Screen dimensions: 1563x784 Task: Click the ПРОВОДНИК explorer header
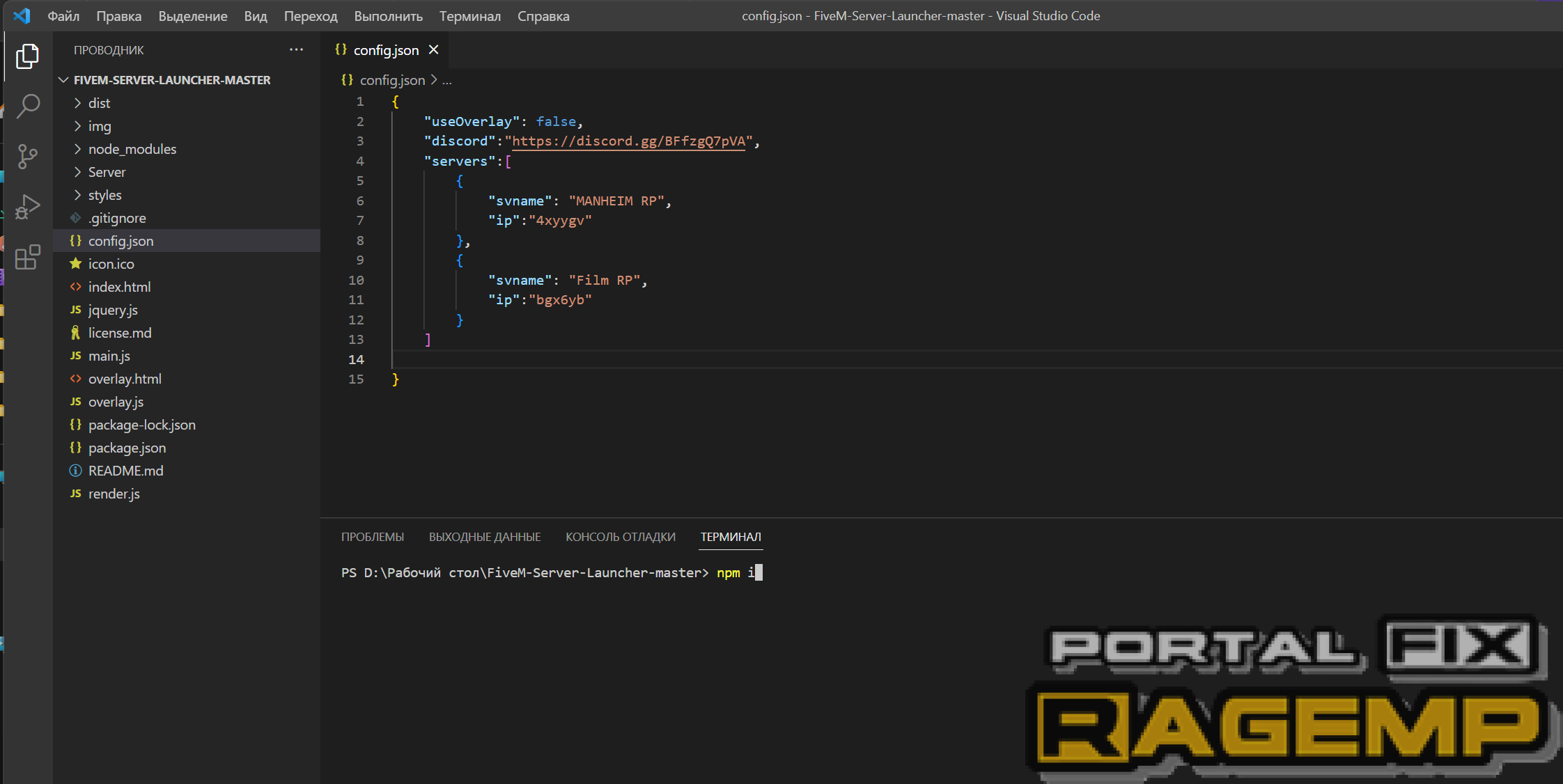(x=109, y=50)
